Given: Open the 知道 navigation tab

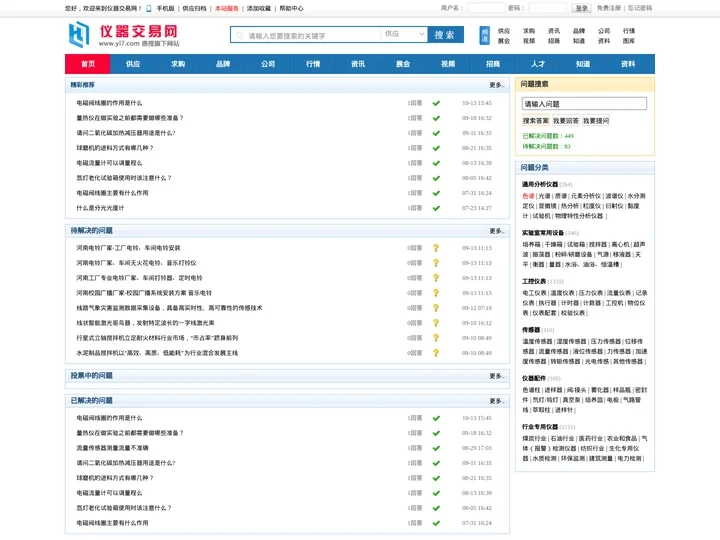Looking at the screenshot, I should point(583,64).
